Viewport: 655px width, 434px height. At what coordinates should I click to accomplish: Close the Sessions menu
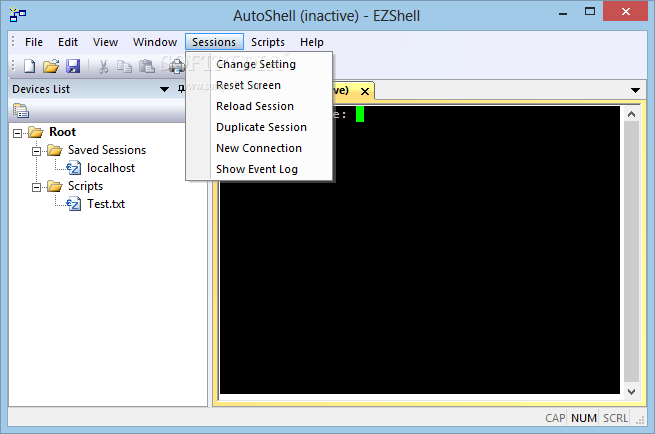pos(214,42)
